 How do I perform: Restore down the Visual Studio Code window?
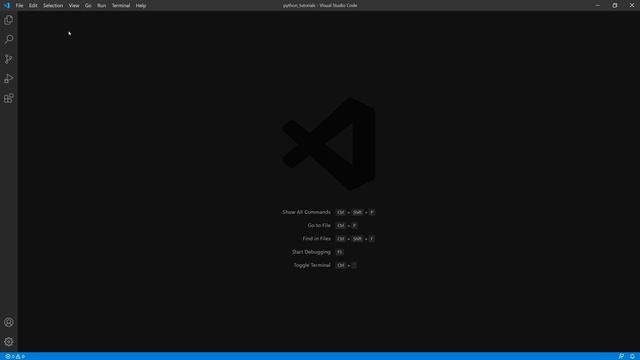tap(615, 5)
